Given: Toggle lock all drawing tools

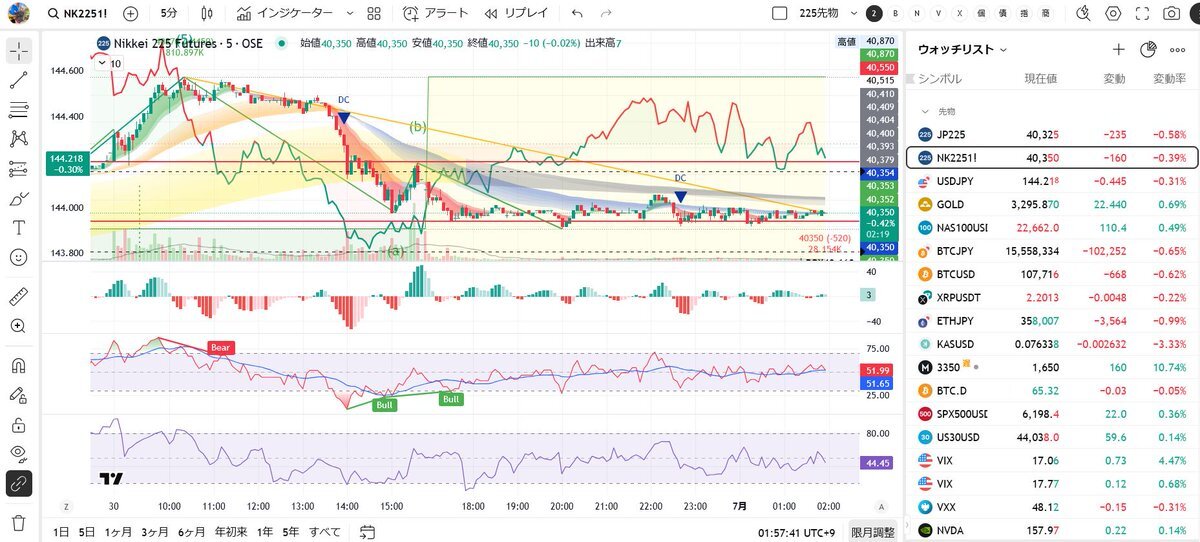Looking at the screenshot, I should tap(19, 424).
